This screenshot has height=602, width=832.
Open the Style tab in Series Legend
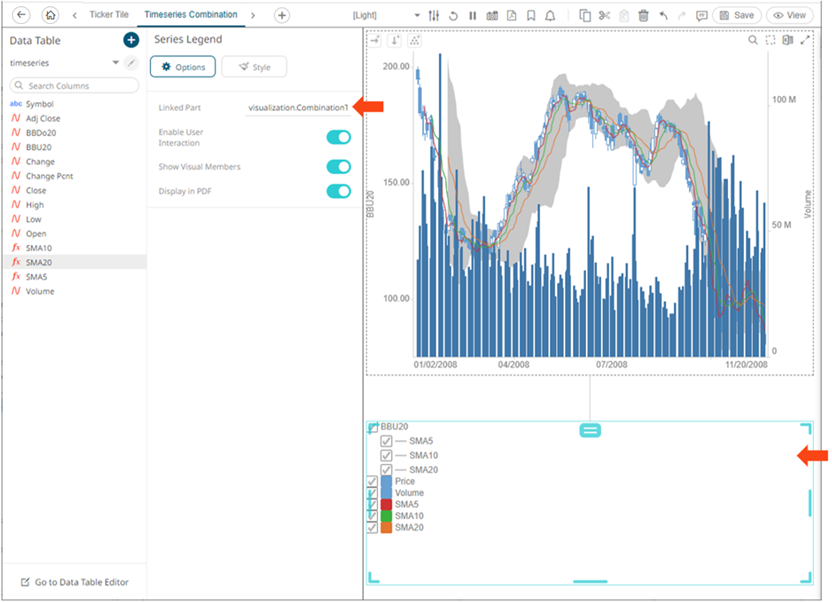point(254,67)
